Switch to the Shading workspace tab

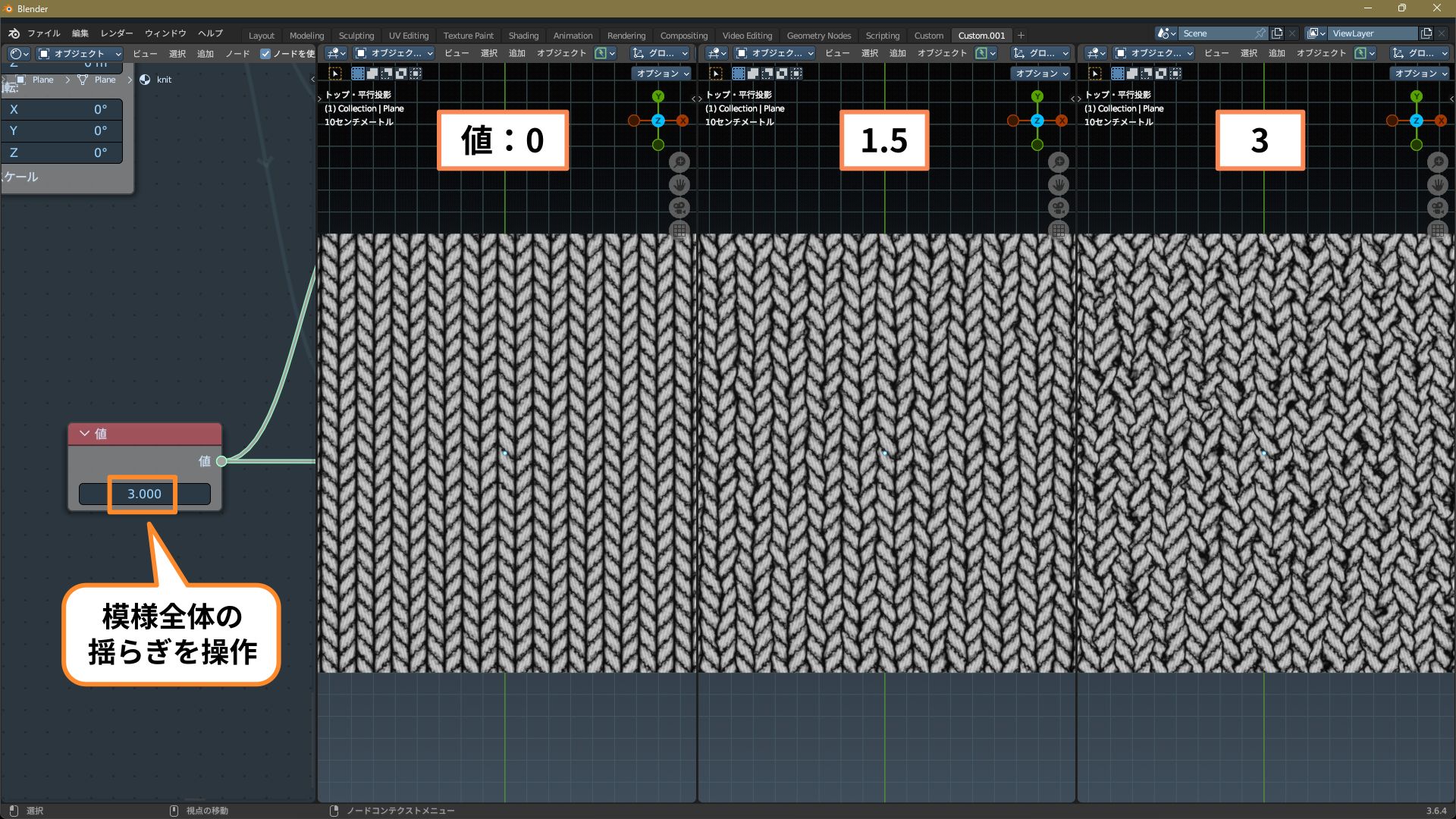tap(522, 36)
